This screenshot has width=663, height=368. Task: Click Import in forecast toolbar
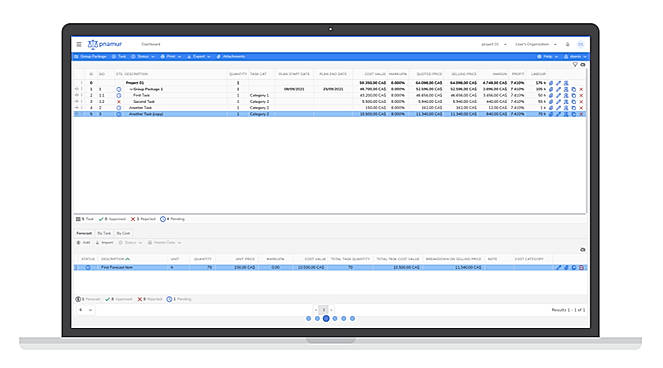(104, 243)
